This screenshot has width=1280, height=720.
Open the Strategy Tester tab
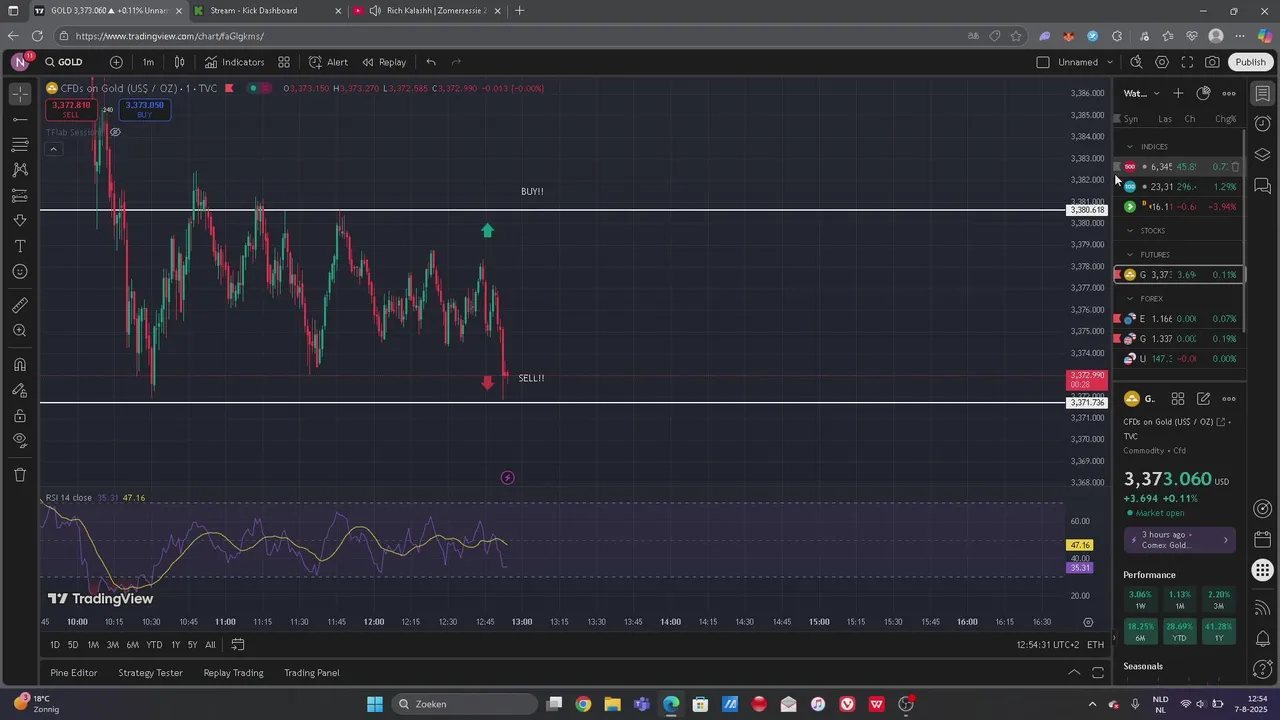[x=150, y=673]
